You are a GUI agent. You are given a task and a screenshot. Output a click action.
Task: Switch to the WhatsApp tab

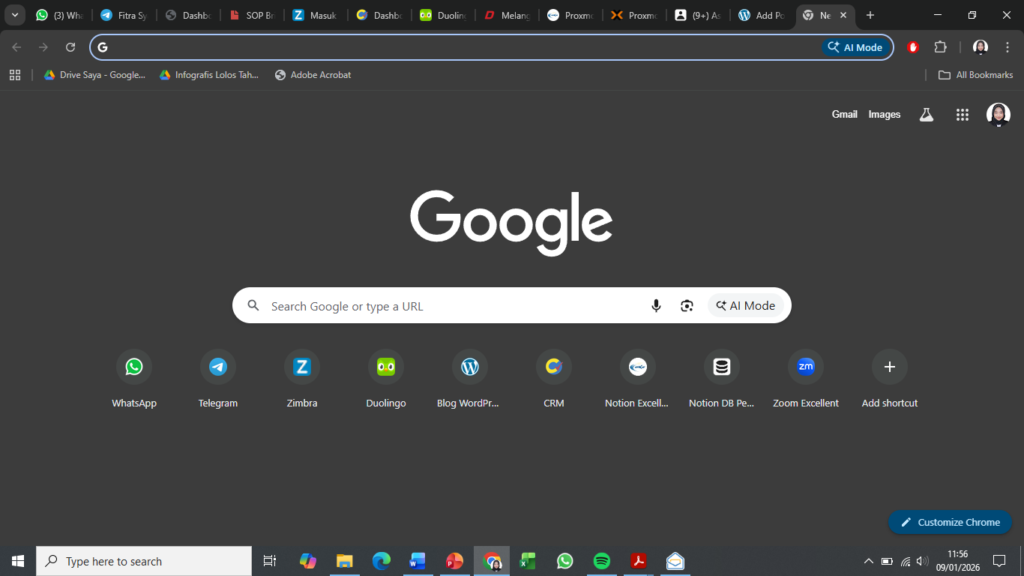click(x=59, y=15)
